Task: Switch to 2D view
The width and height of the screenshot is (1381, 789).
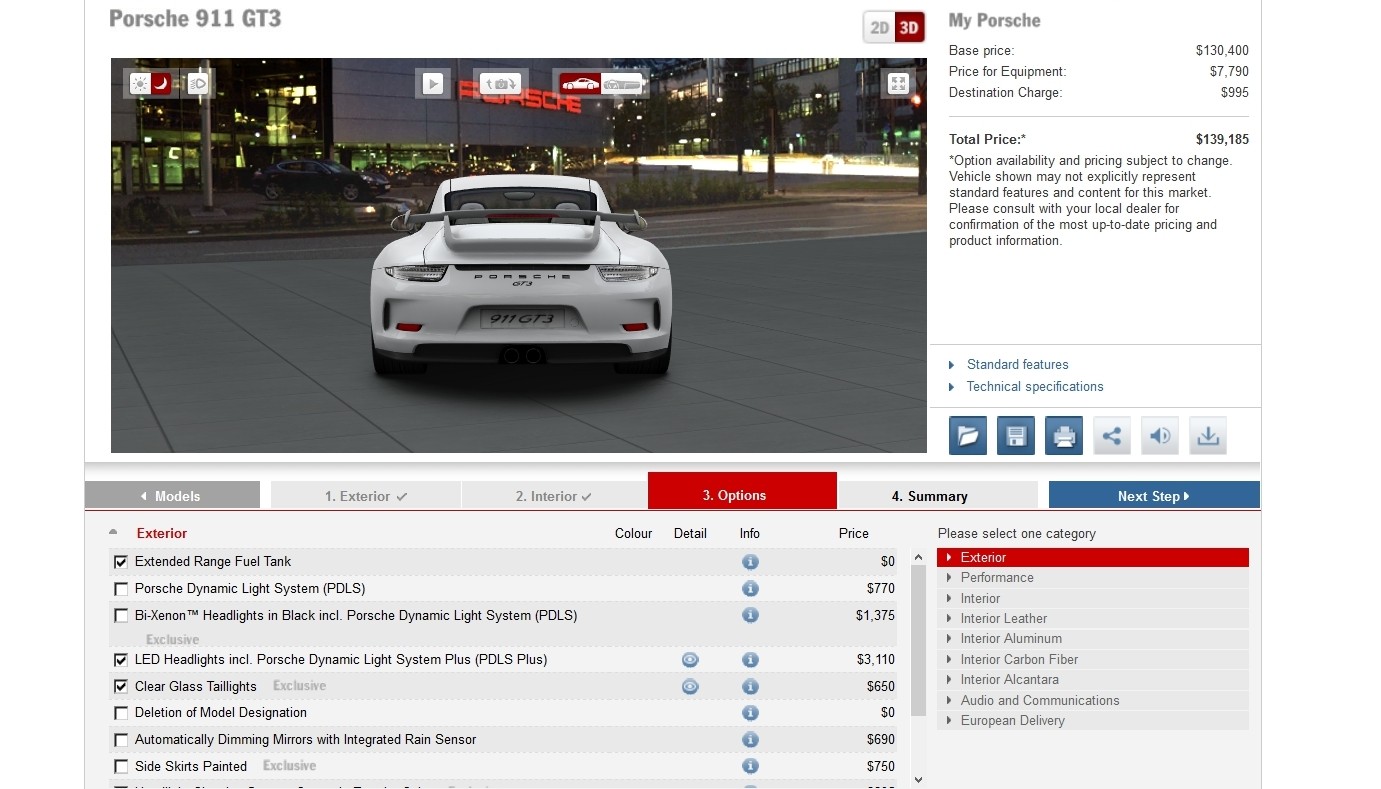Action: point(880,28)
